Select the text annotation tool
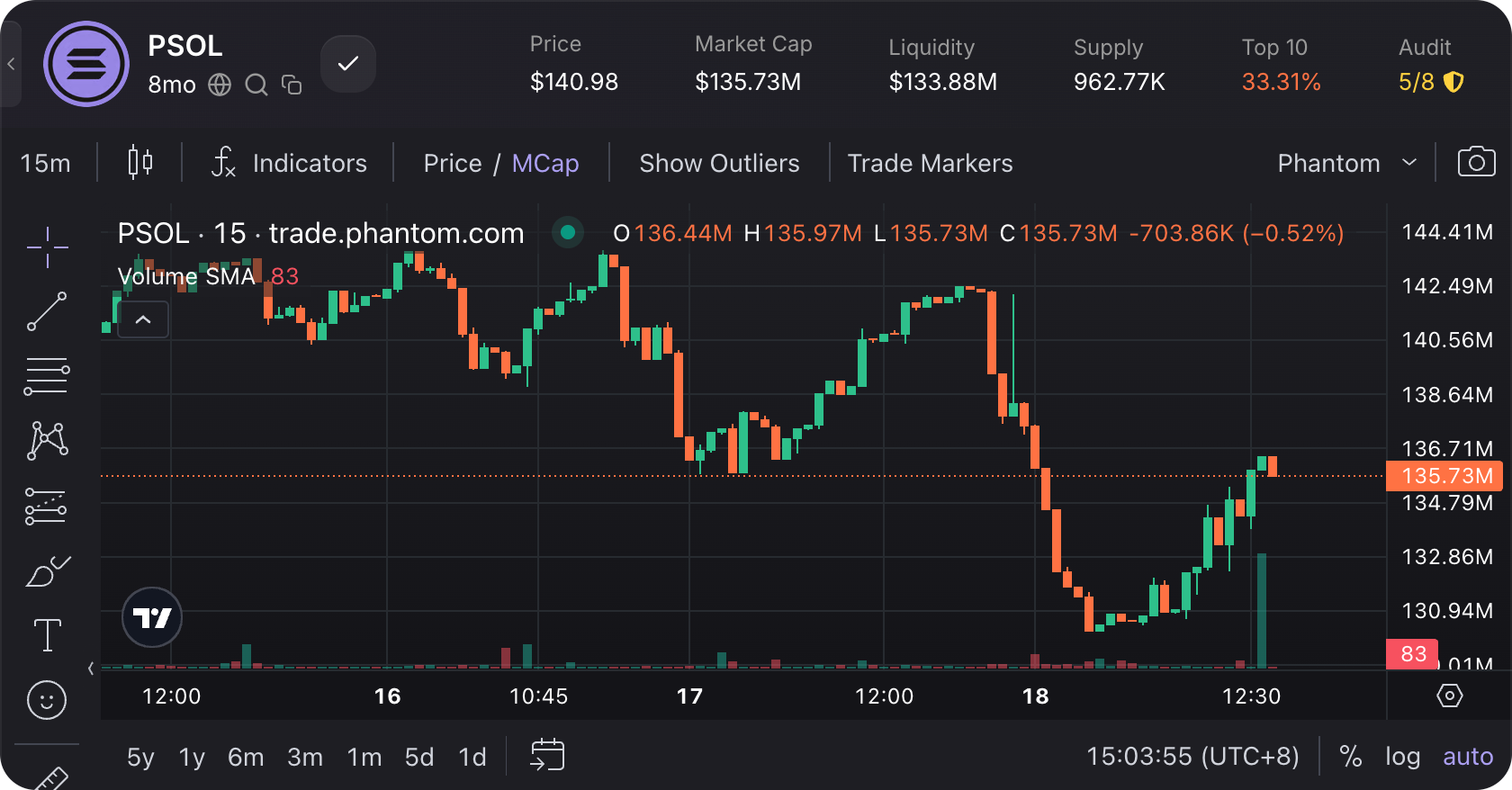The image size is (1512, 790). coord(47,635)
